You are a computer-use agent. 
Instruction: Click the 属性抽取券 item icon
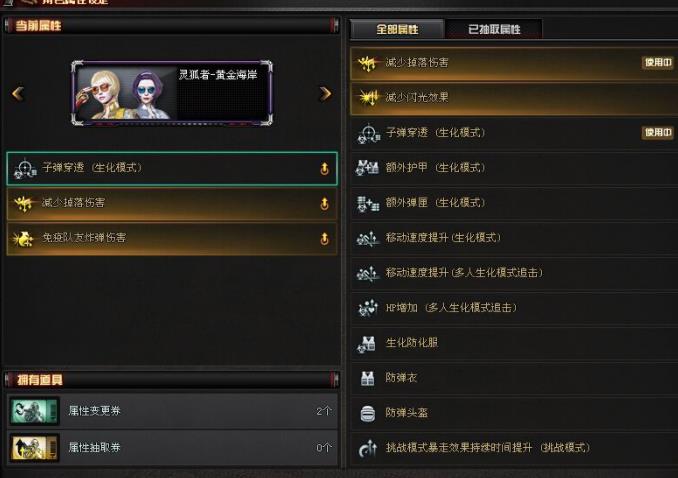[34, 448]
